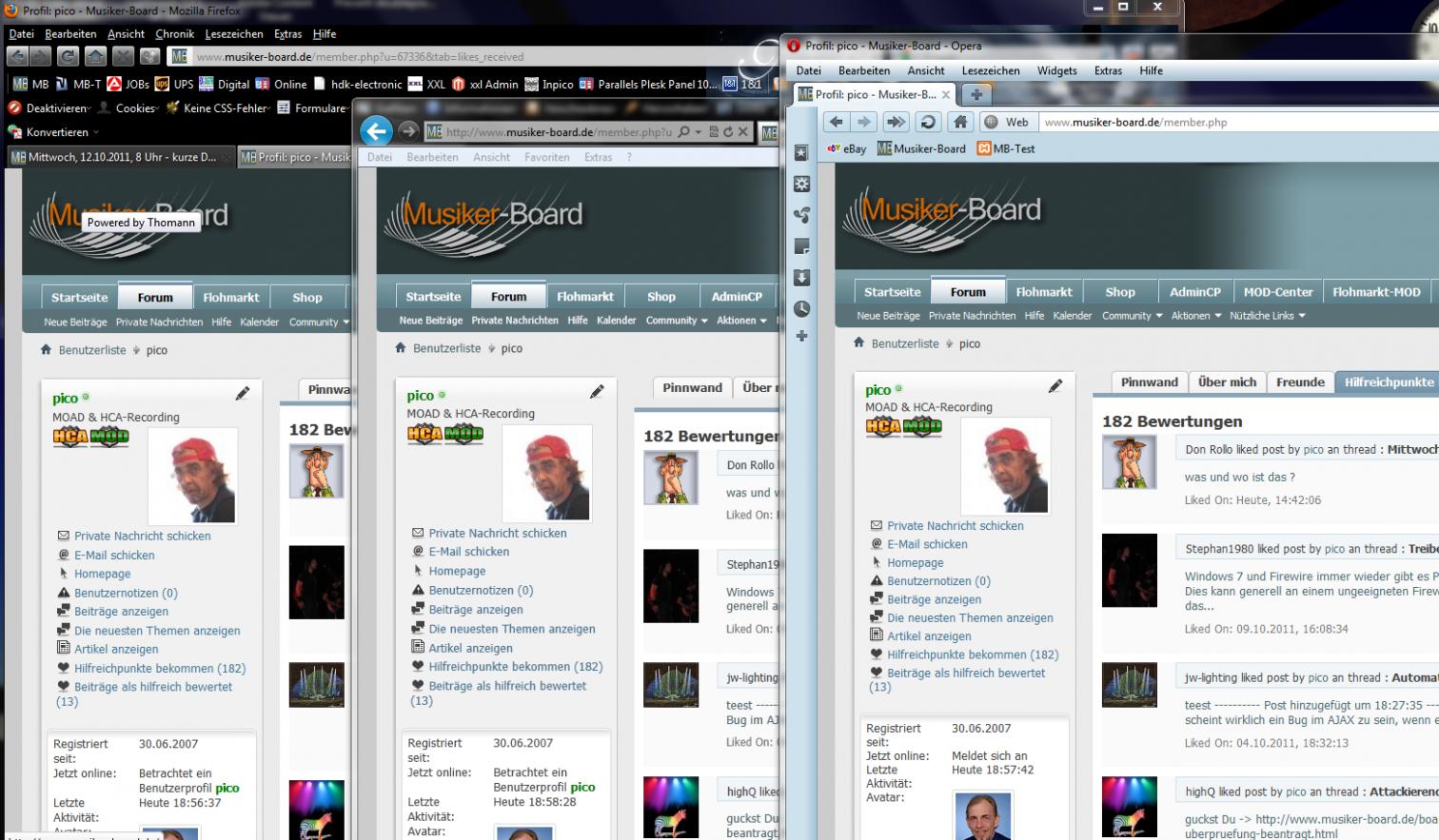Open the downloads panel in Opera sidebar
Screen dimensions: 1439x840
[801, 278]
